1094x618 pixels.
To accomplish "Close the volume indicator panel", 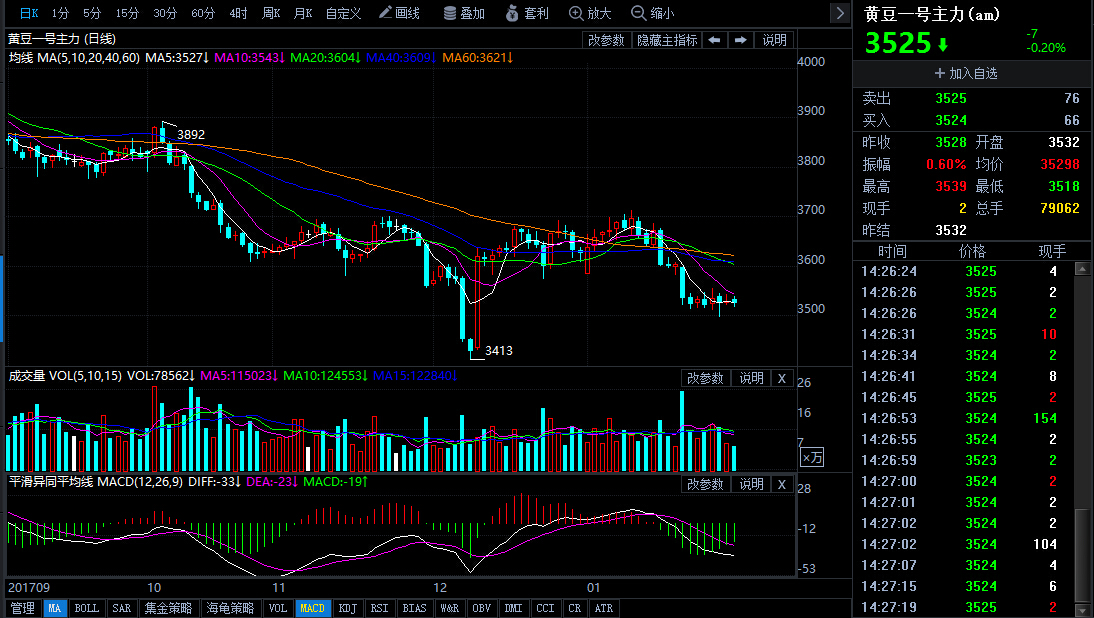I will tap(782, 378).
